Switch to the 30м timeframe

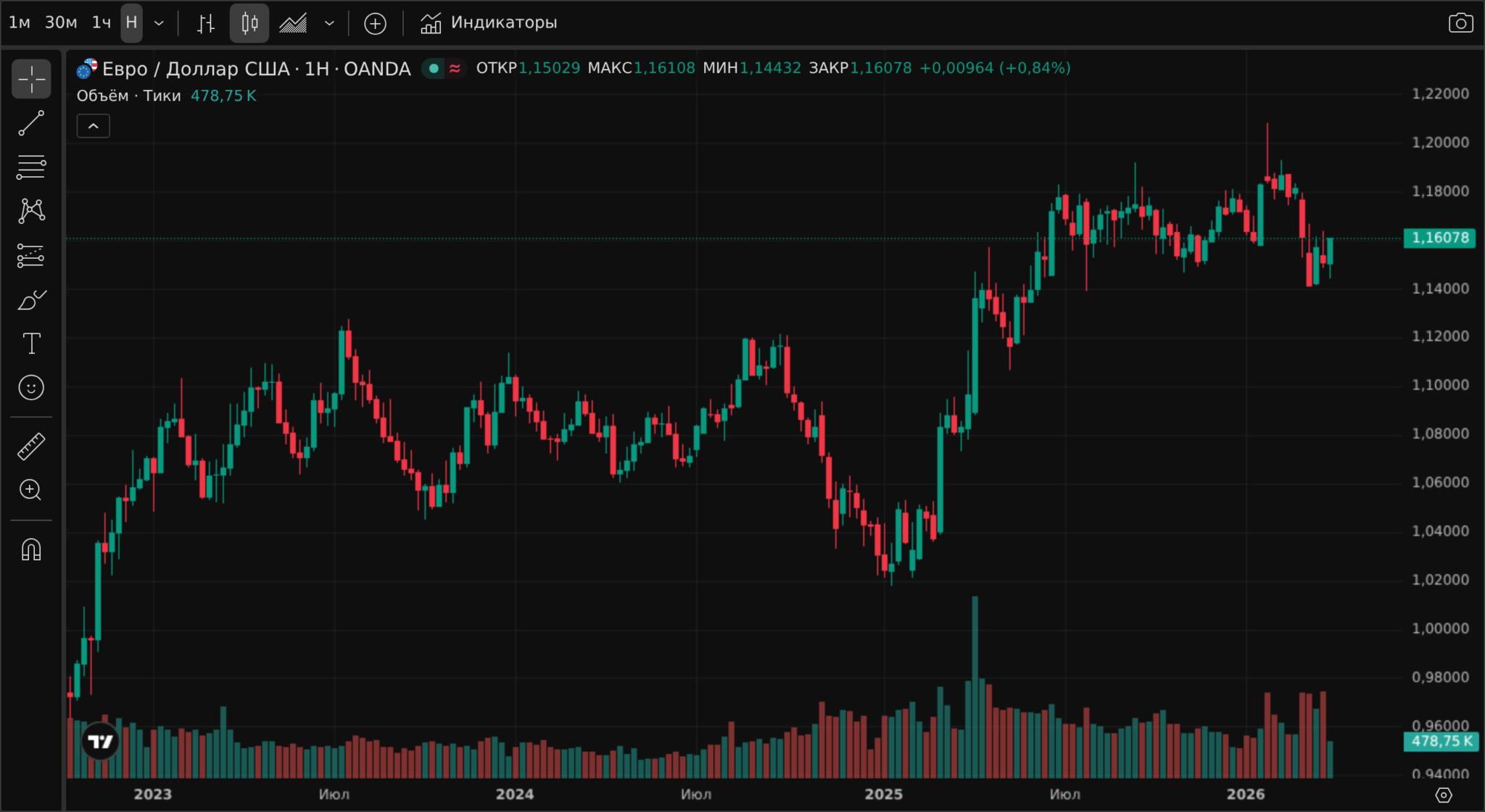[61, 23]
